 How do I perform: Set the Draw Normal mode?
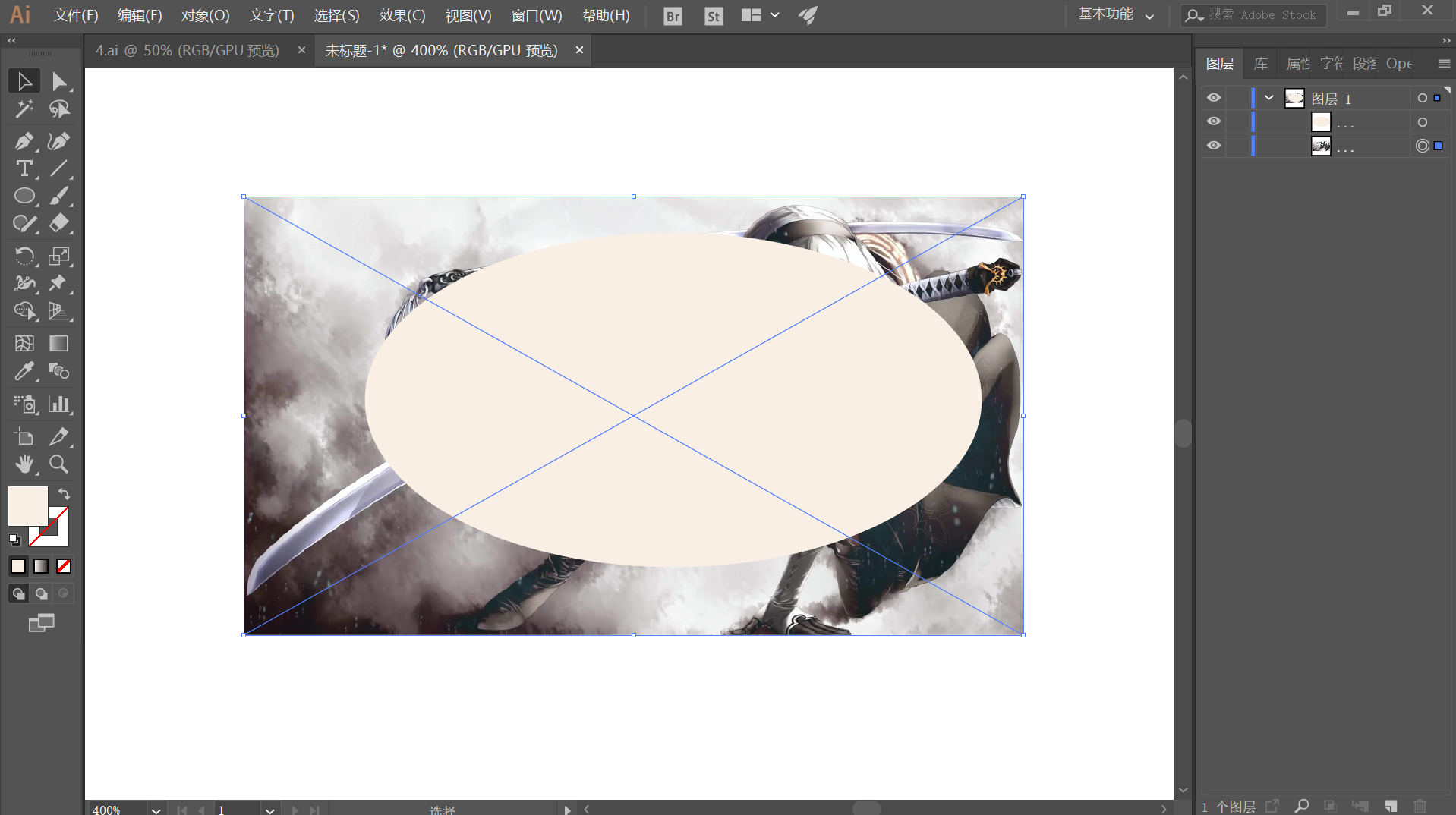click(18, 593)
